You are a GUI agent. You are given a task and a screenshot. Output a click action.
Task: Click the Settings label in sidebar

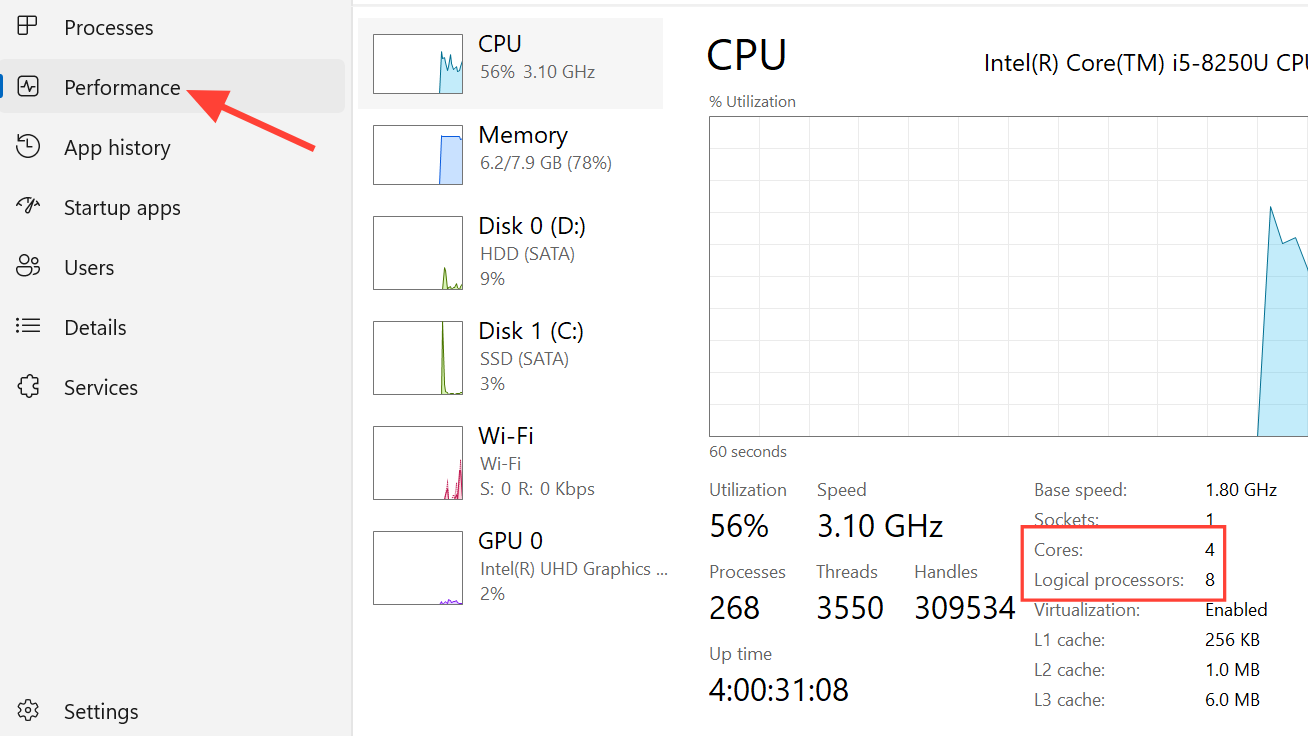pos(101,712)
